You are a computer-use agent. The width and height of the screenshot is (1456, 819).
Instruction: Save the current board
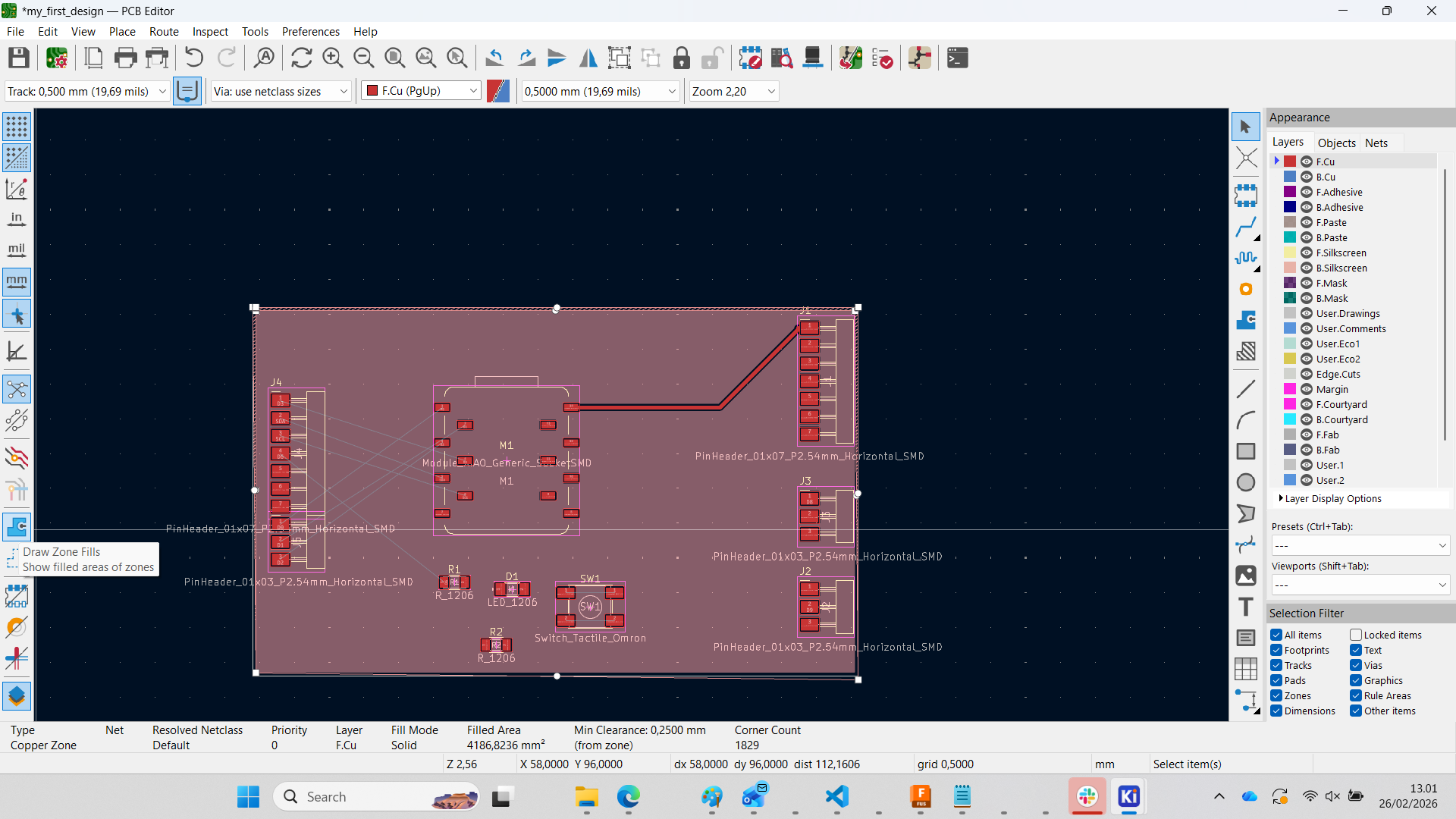click(x=17, y=58)
